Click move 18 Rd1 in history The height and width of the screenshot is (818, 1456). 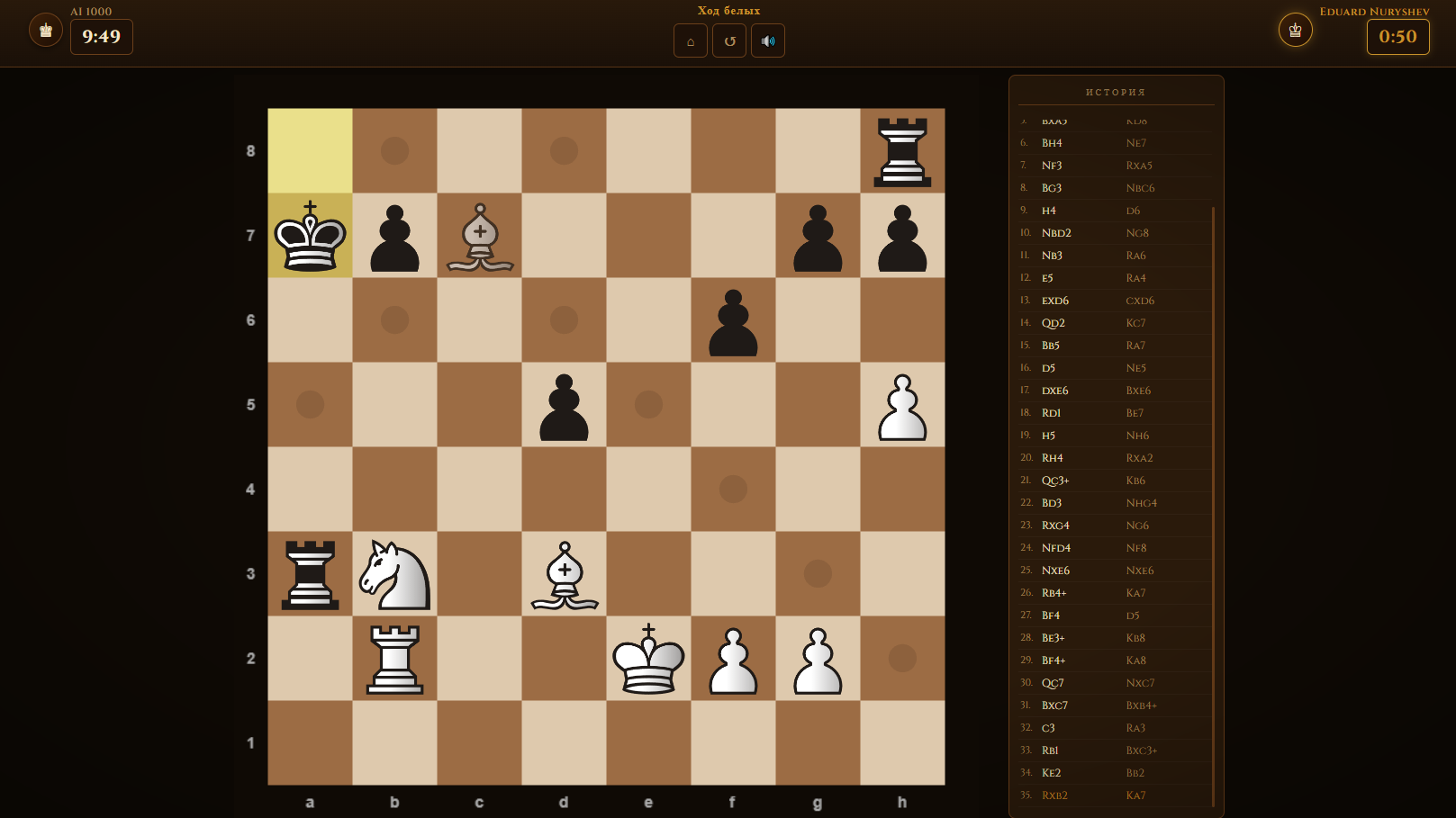pyautogui.click(x=1052, y=413)
